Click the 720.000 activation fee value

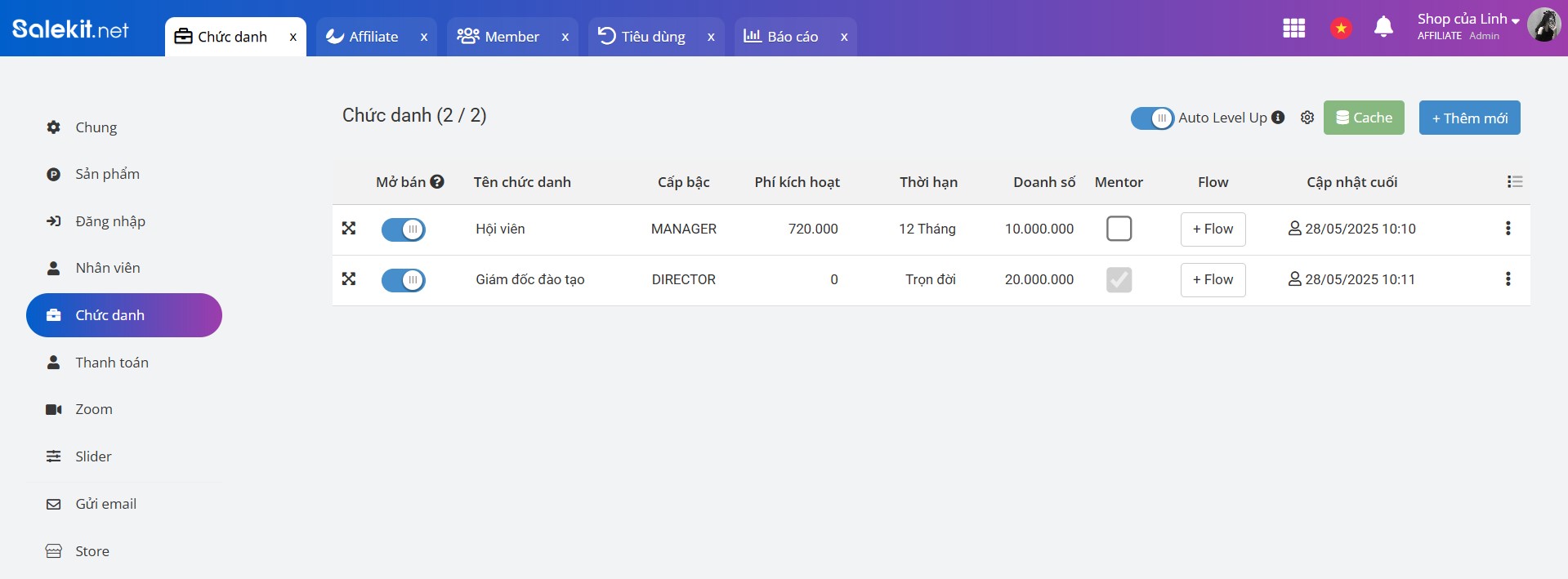click(813, 229)
